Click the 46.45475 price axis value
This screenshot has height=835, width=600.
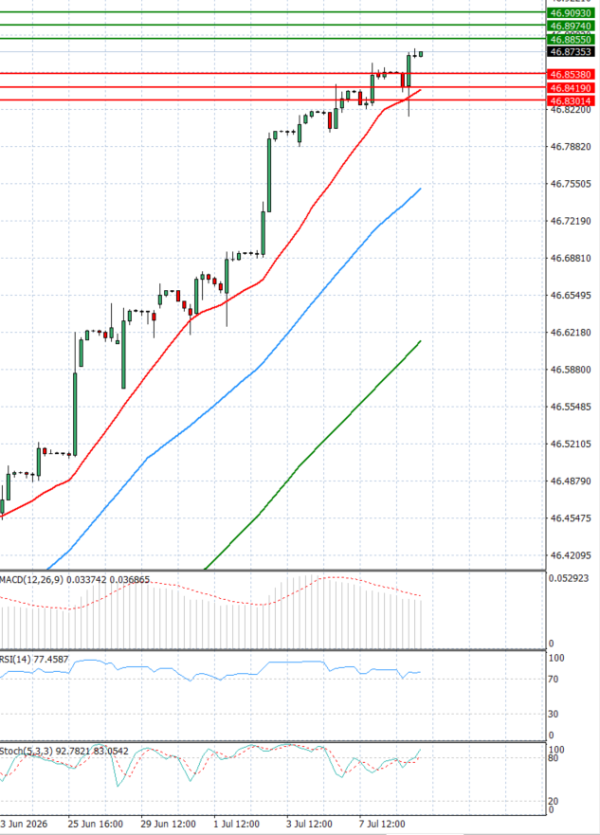tap(571, 518)
